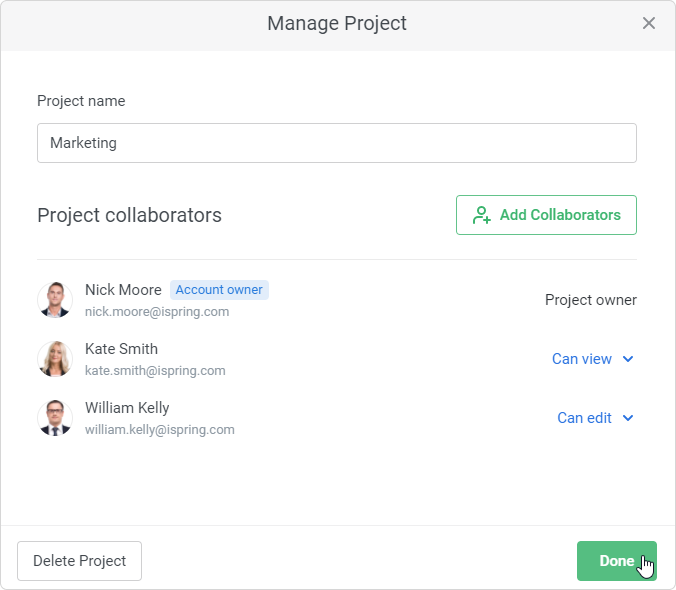This screenshot has height=590, width=676.
Task: Click the Account owner badge
Action: 219,290
